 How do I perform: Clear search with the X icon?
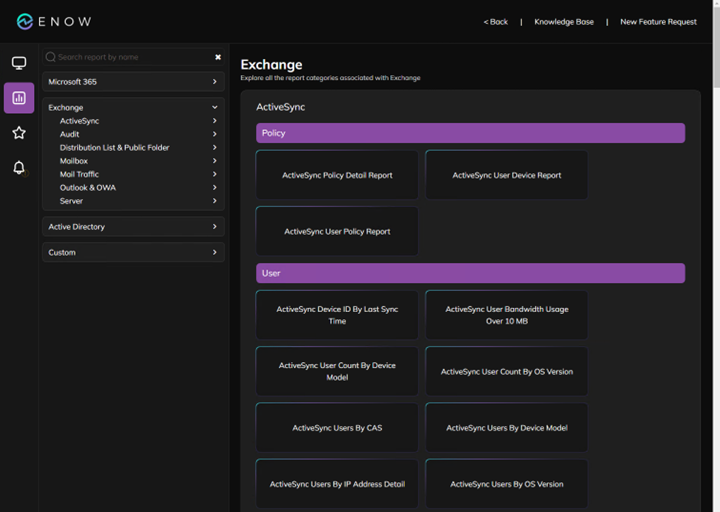click(x=218, y=57)
